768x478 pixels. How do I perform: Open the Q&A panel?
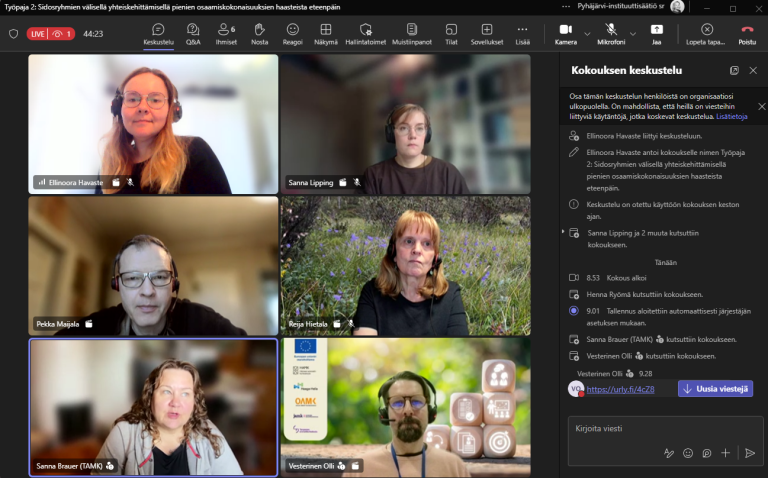(x=193, y=34)
